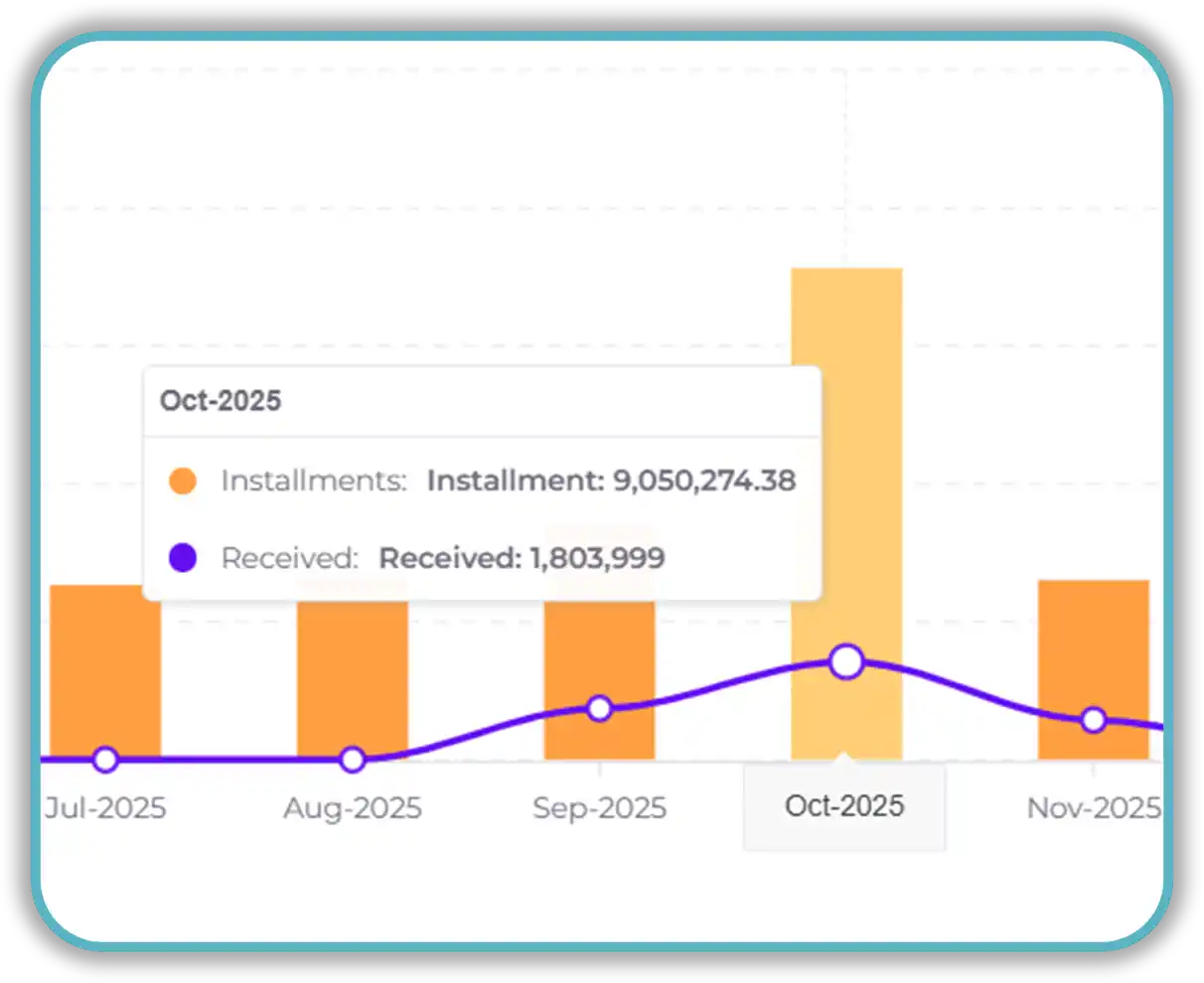Select the Aug-2025 received line point

tap(352, 760)
